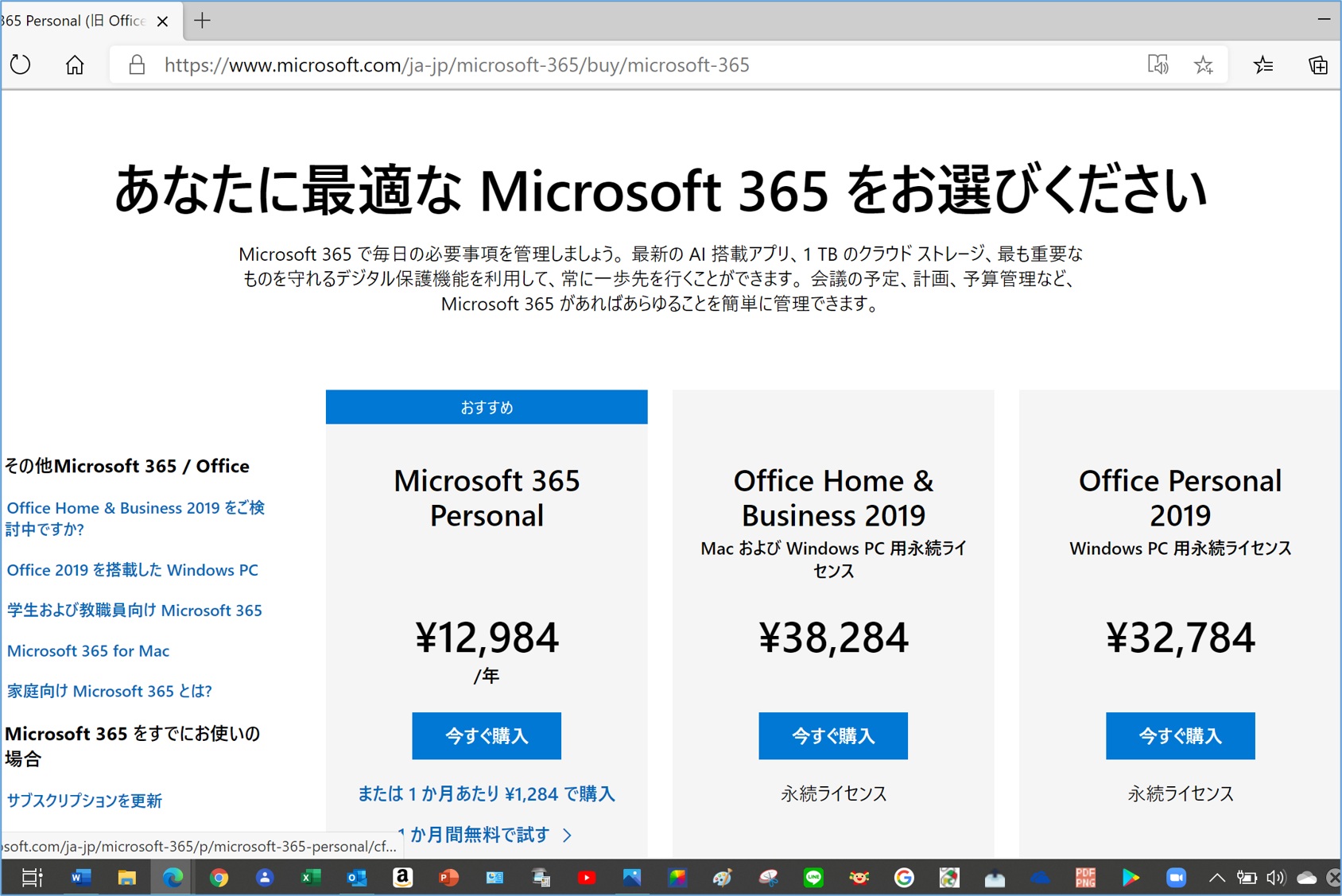Open the blue OneDrive cloud taskbar icon
This screenshot has width=1342, height=896.
(1040, 878)
